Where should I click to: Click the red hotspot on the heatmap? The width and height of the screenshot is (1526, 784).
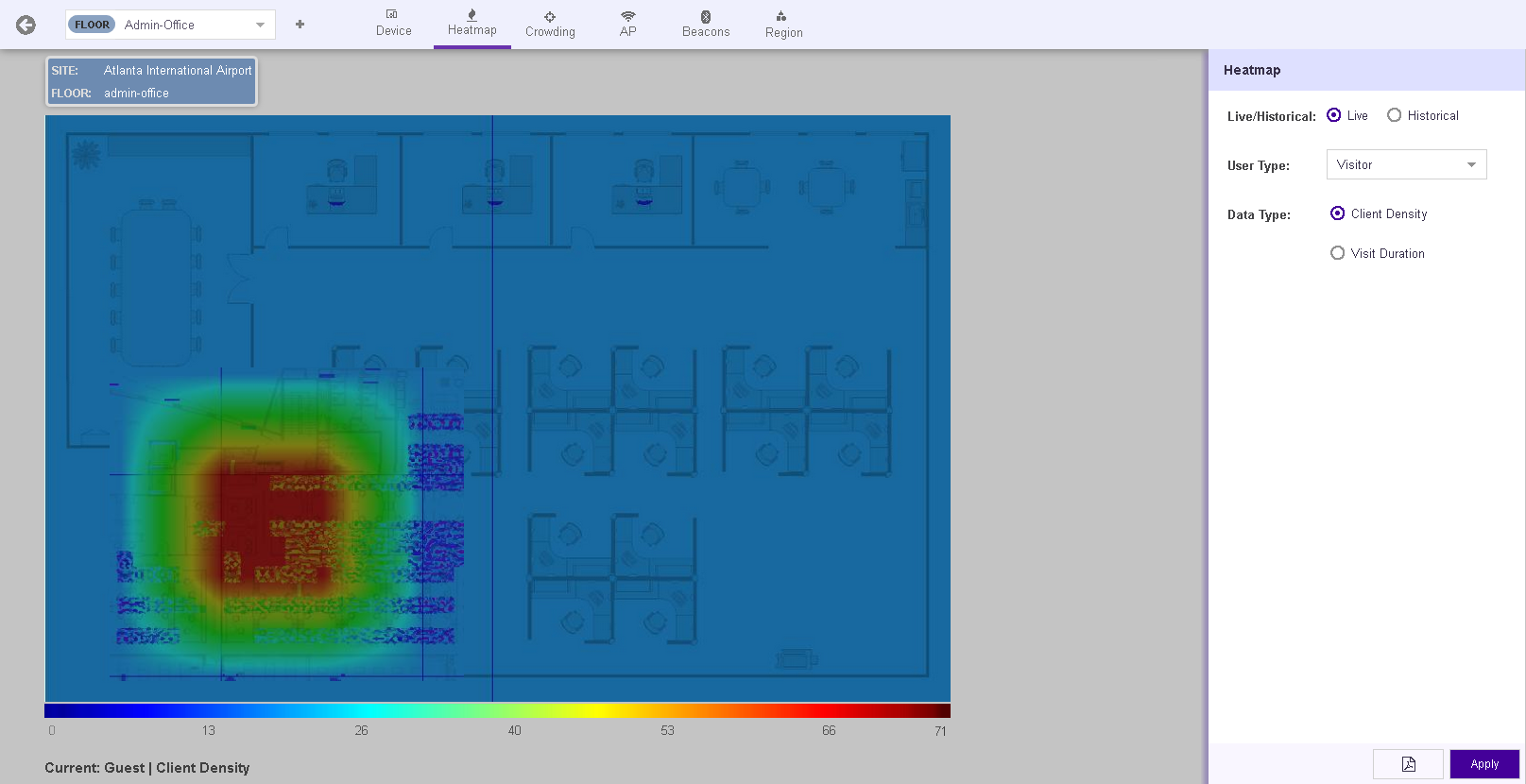coord(274,529)
